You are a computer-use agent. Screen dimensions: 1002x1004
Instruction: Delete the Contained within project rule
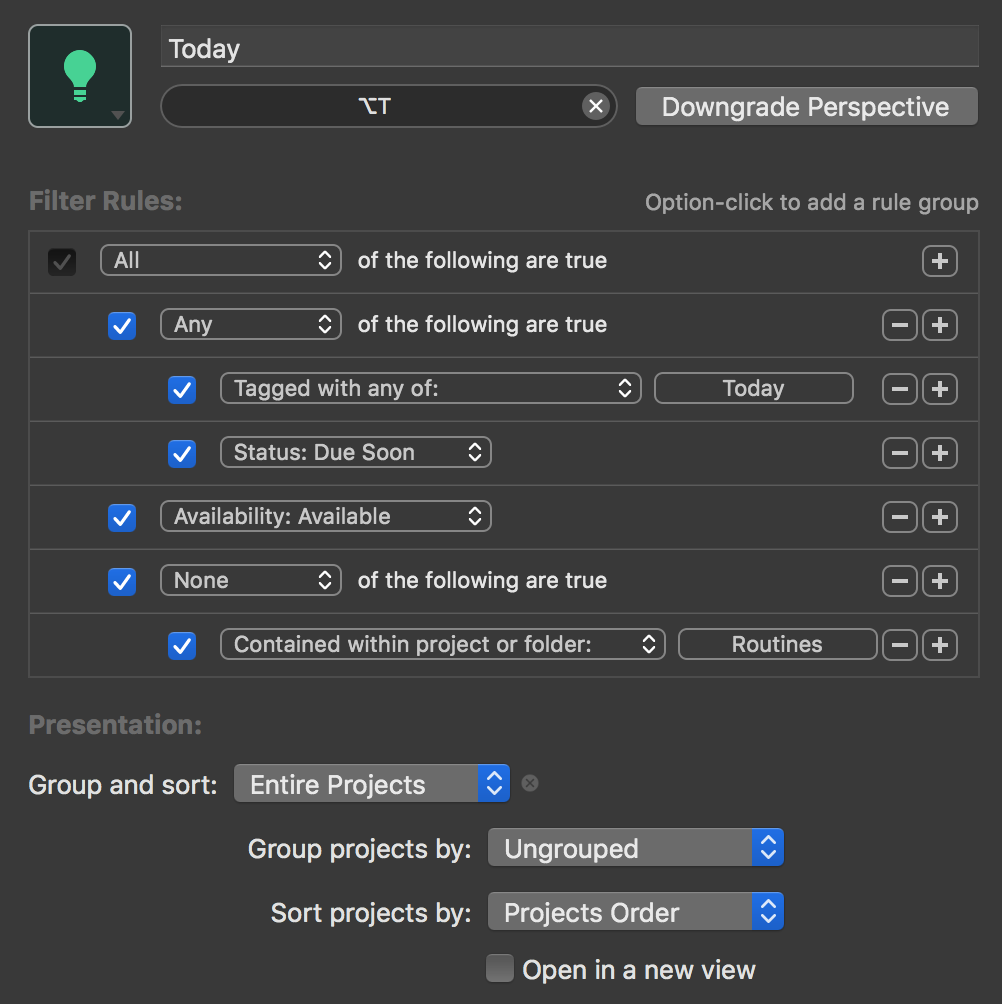899,645
